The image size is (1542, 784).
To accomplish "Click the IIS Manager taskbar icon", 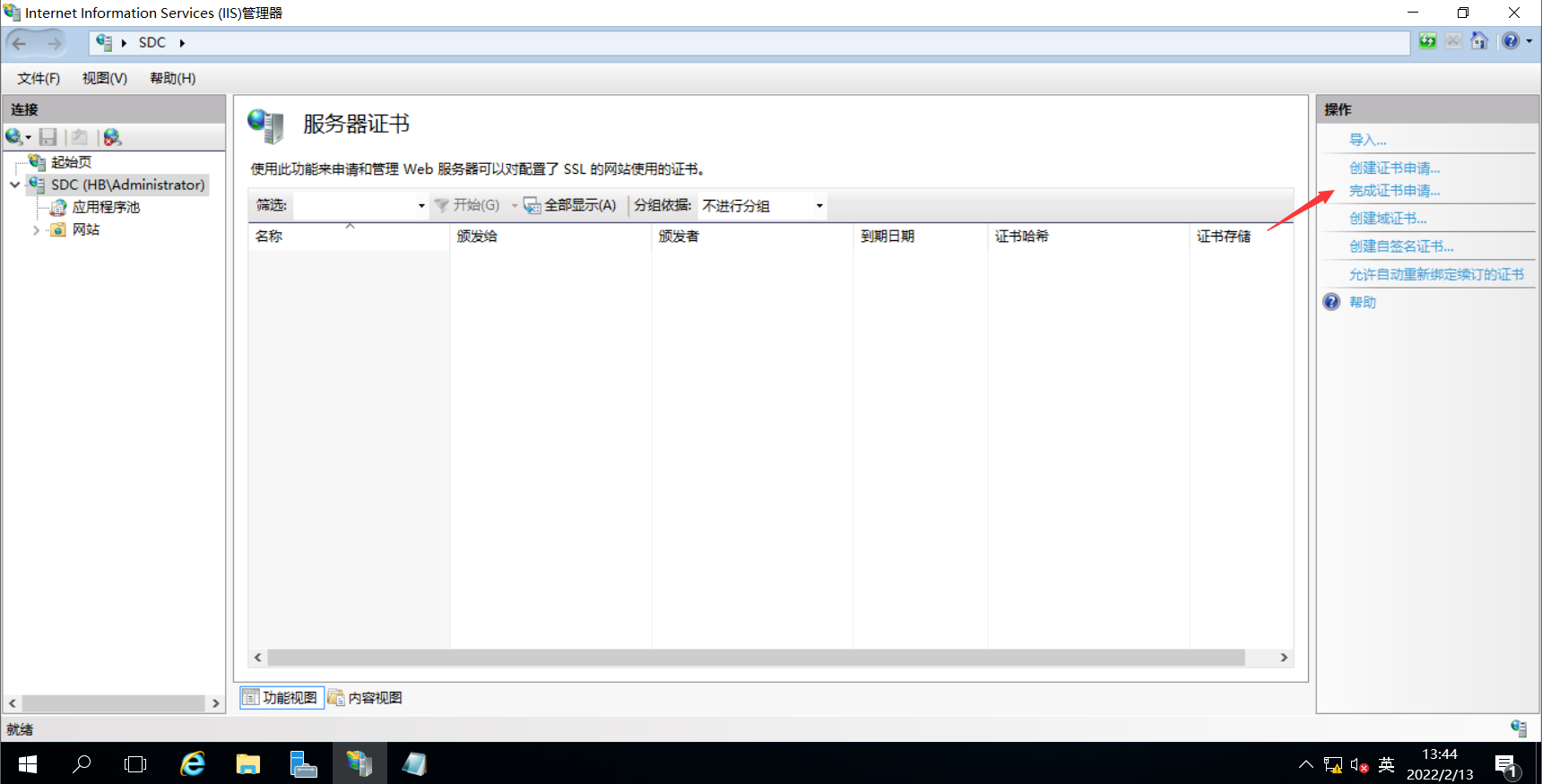I will [360, 764].
